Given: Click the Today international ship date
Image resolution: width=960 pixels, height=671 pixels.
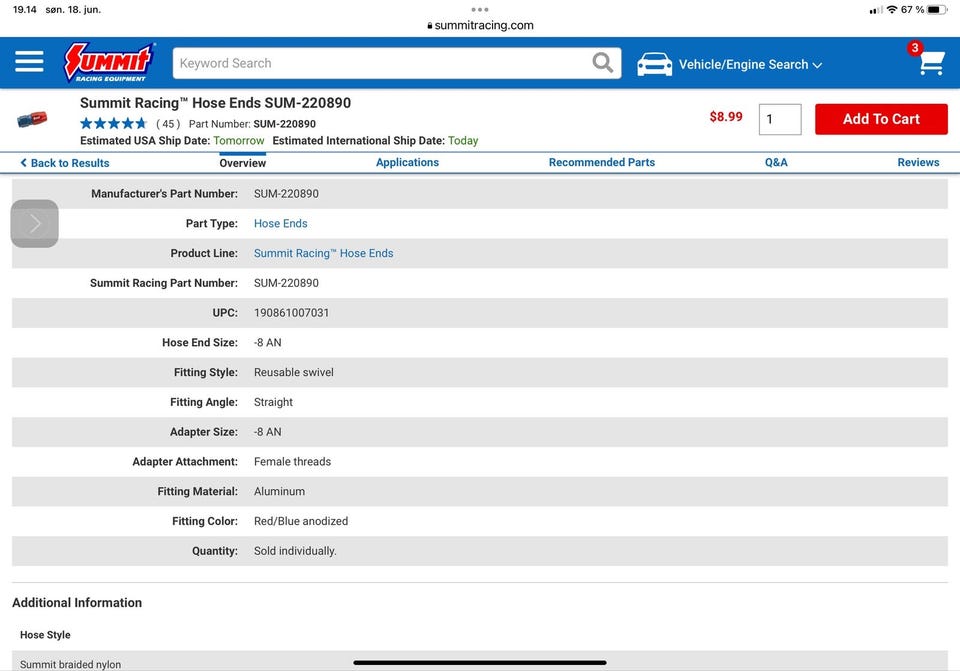Looking at the screenshot, I should [463, 140].
